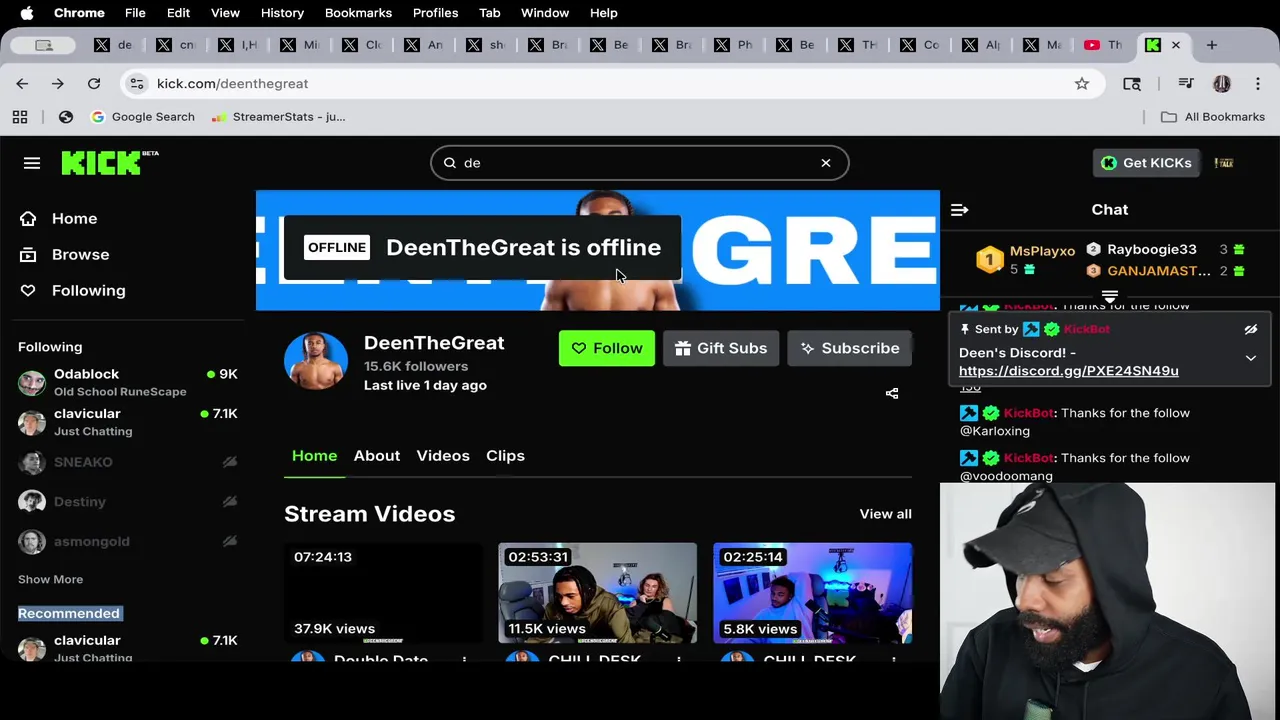Open DeenTheGreat's profile avatar
The height and width of the screenshot is (720, 1280).
click(316, 360)
